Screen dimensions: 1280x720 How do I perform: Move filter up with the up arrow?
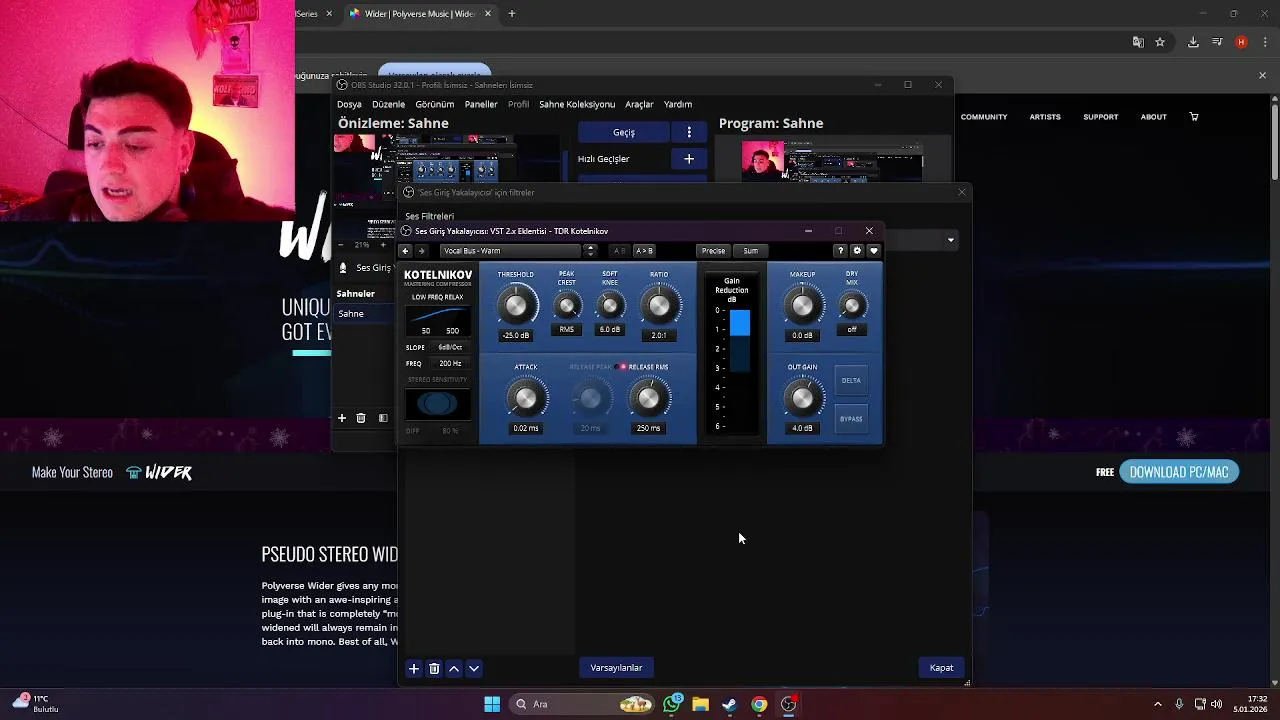click(454, 668)
